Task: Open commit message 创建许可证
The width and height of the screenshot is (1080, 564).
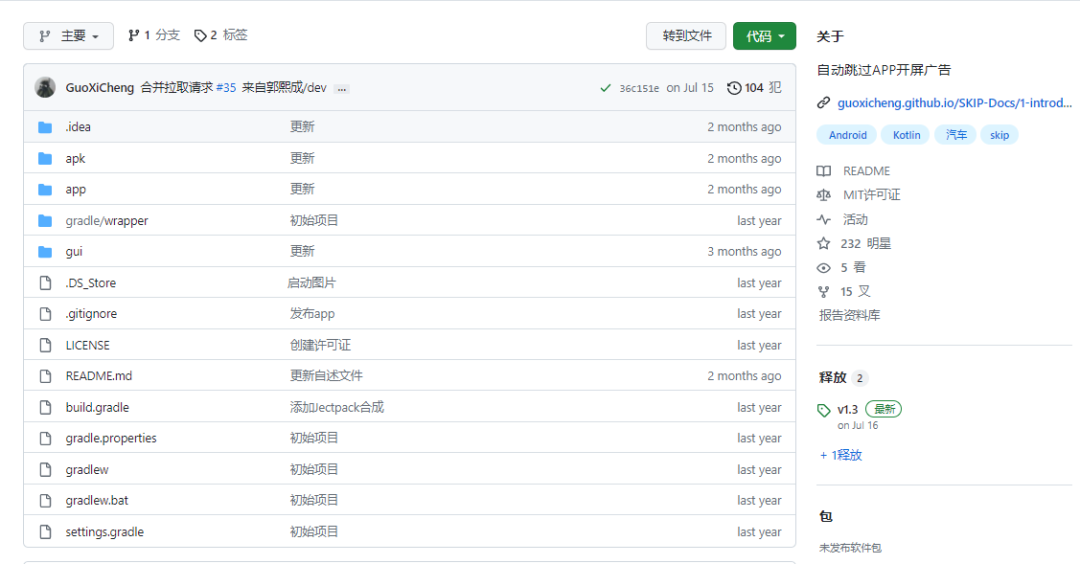Action: [x=320, y=345]
